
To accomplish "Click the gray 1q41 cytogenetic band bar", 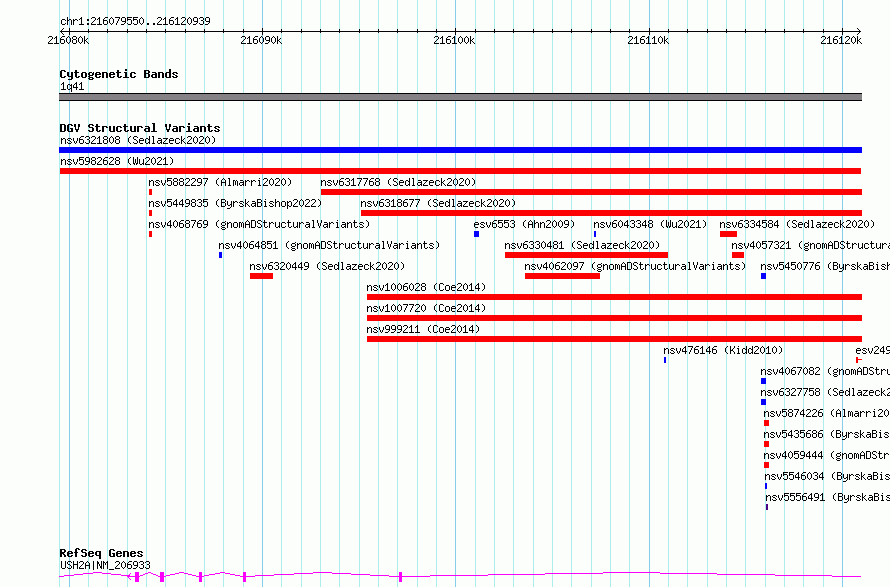I will [x=460, y=97].
